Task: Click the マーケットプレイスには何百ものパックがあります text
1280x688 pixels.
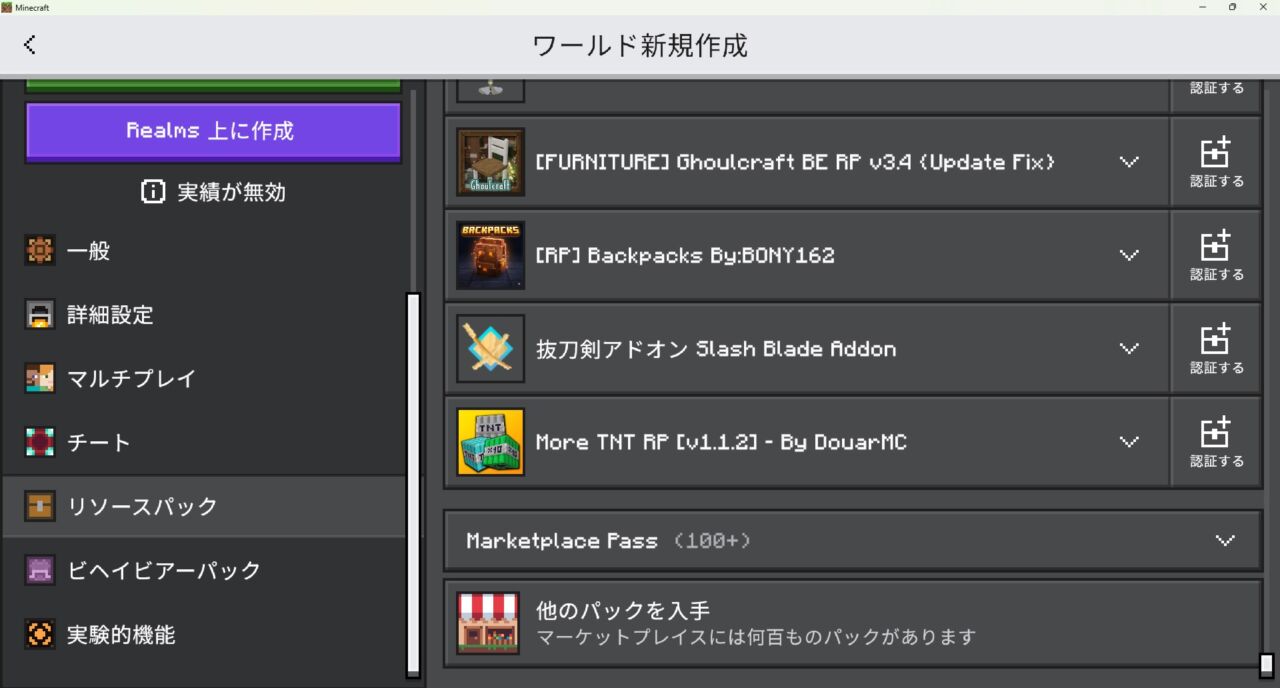Action: 756,637
